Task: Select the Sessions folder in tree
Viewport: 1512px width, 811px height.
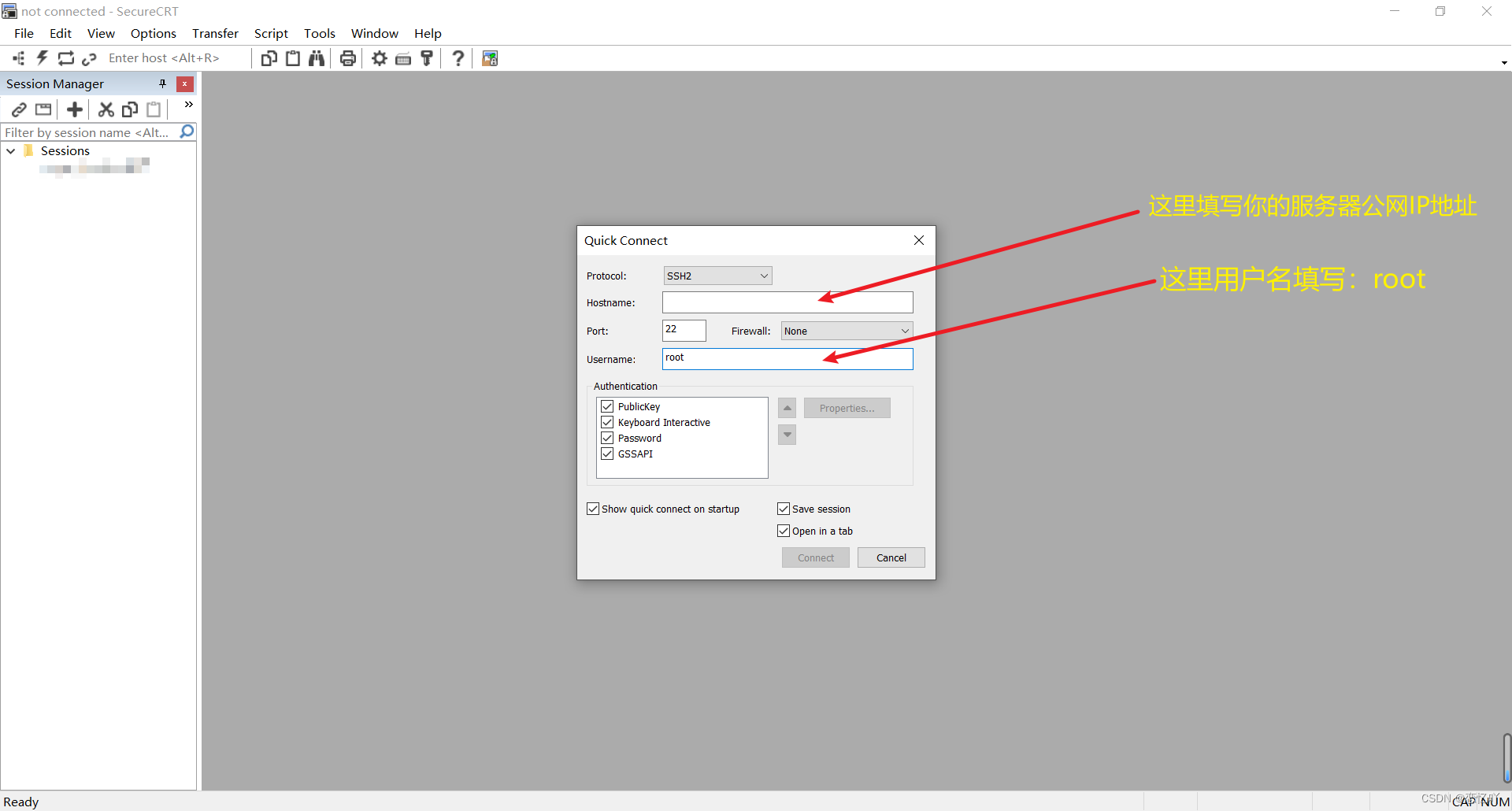Action: 65,150
